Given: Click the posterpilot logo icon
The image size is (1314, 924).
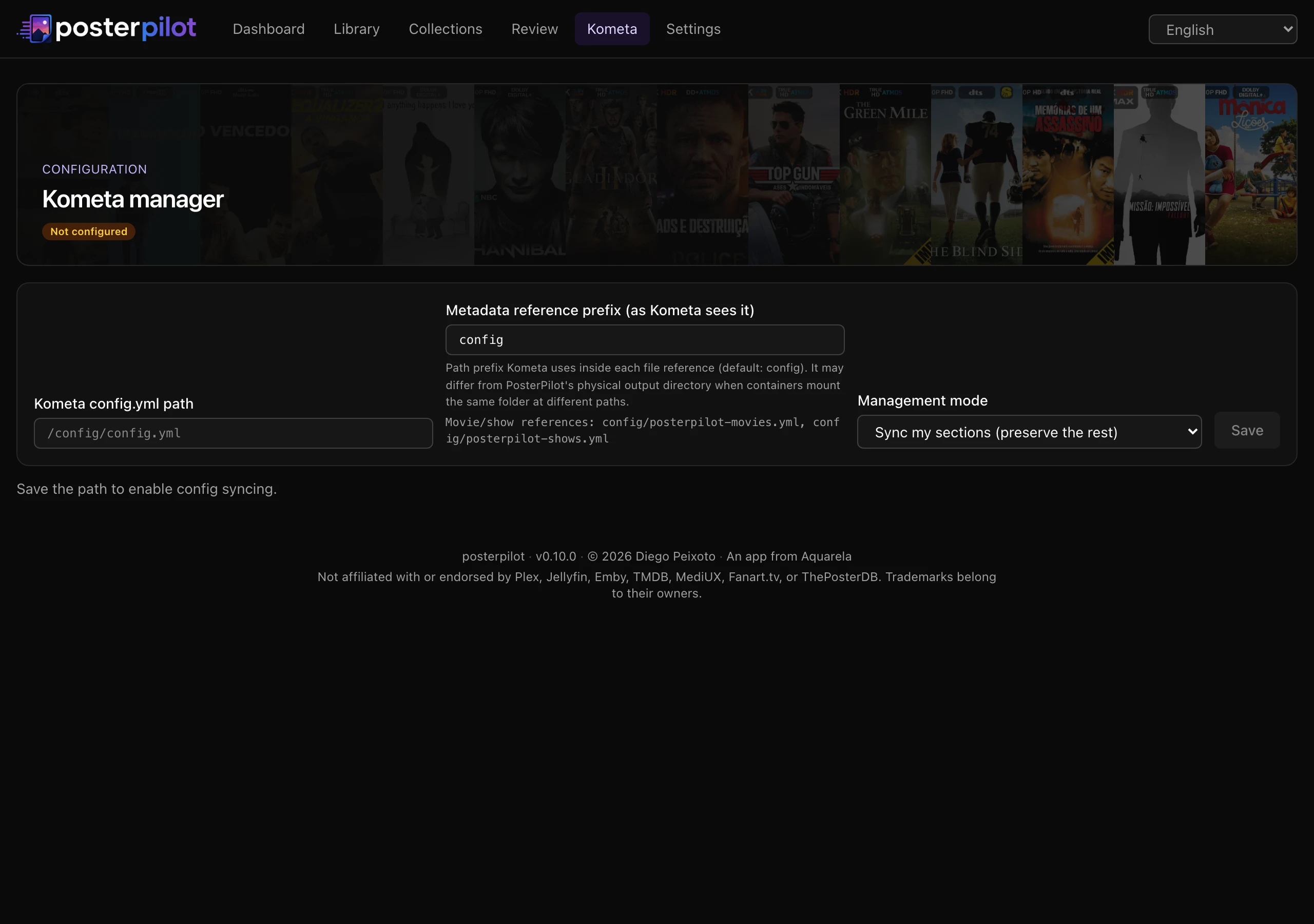Looking at the screenshot, I should pos(35,29).
